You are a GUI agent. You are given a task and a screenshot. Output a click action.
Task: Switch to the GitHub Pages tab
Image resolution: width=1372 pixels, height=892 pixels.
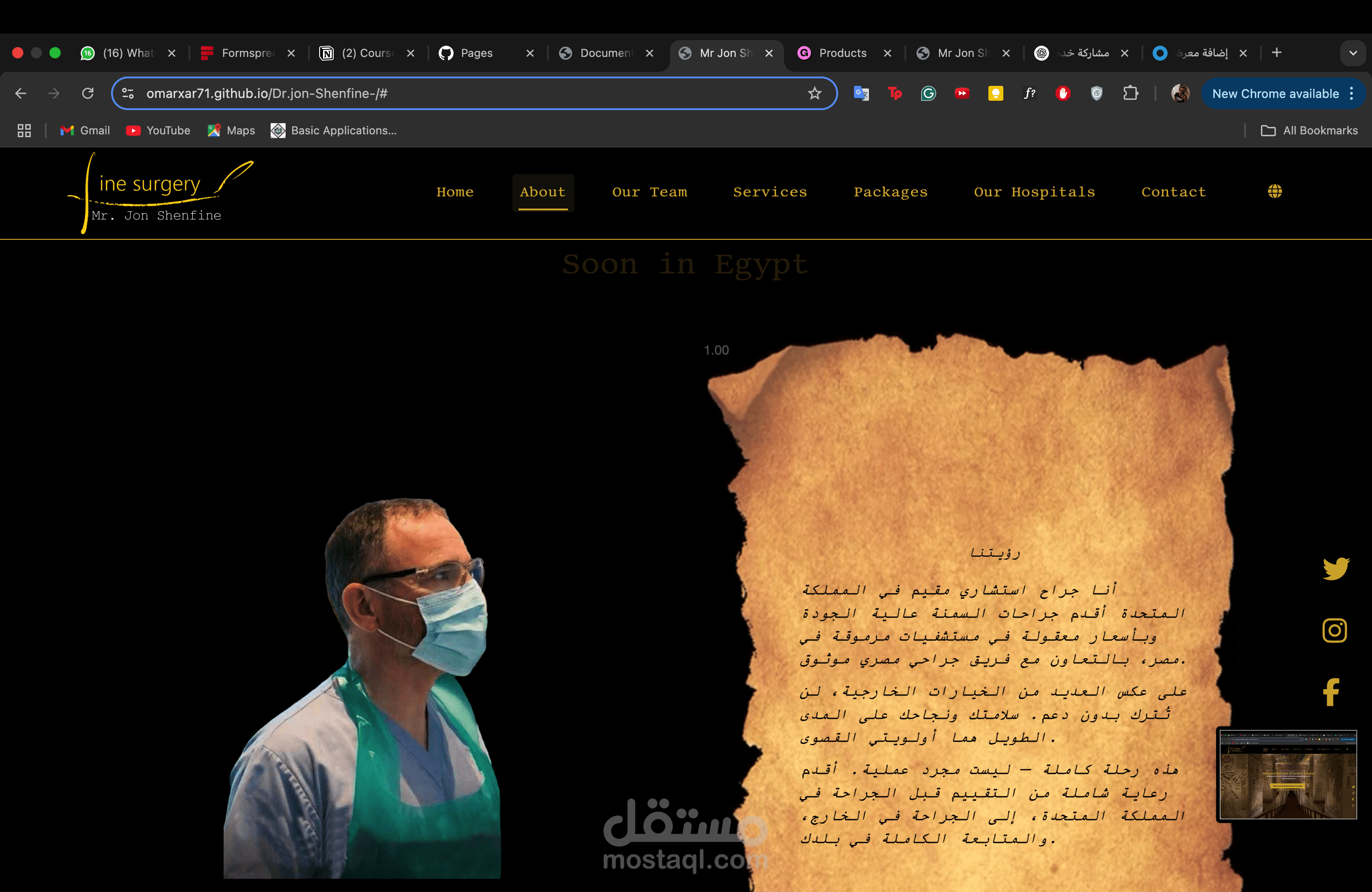click(476, 53)
